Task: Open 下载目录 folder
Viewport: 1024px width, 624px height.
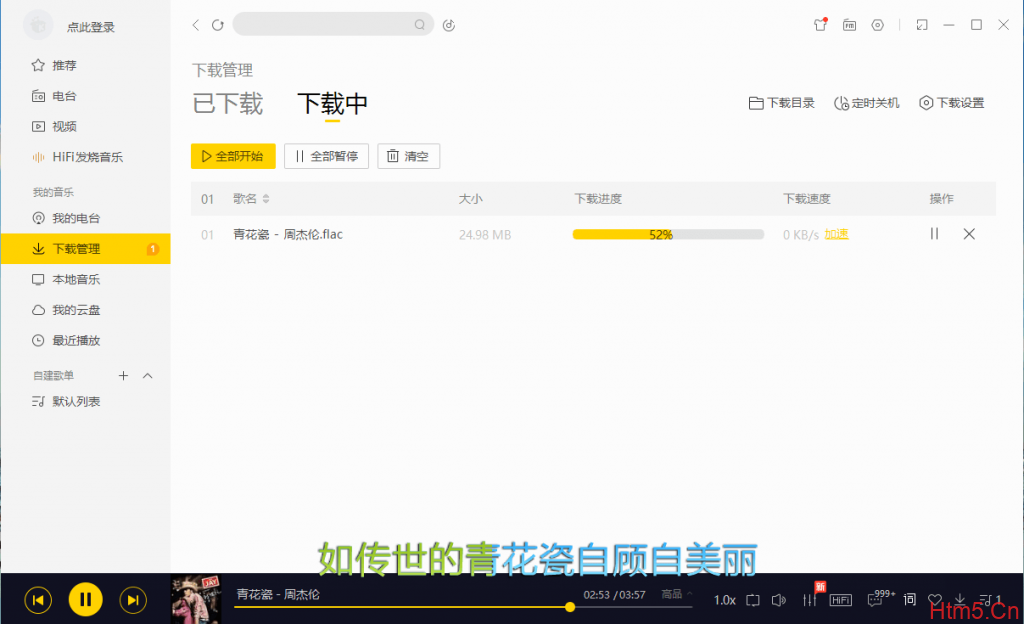Action: pyautogui.click(x=782, y=103)
